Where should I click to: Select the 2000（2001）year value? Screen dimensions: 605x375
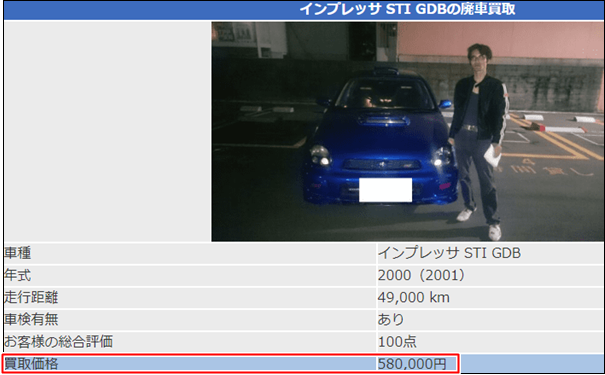click(421, 275)
